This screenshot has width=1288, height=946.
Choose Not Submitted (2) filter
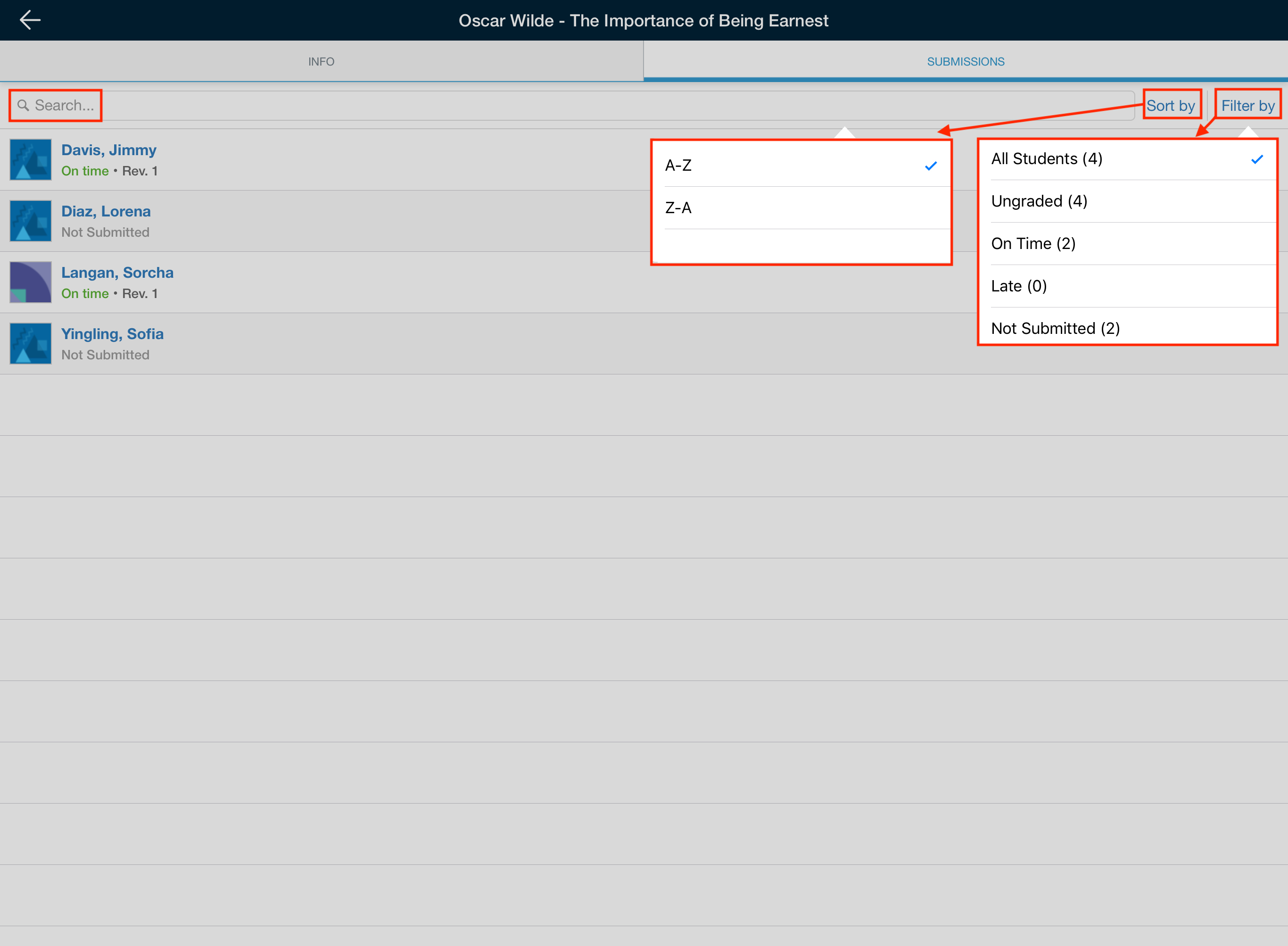tap(1055, 328)
